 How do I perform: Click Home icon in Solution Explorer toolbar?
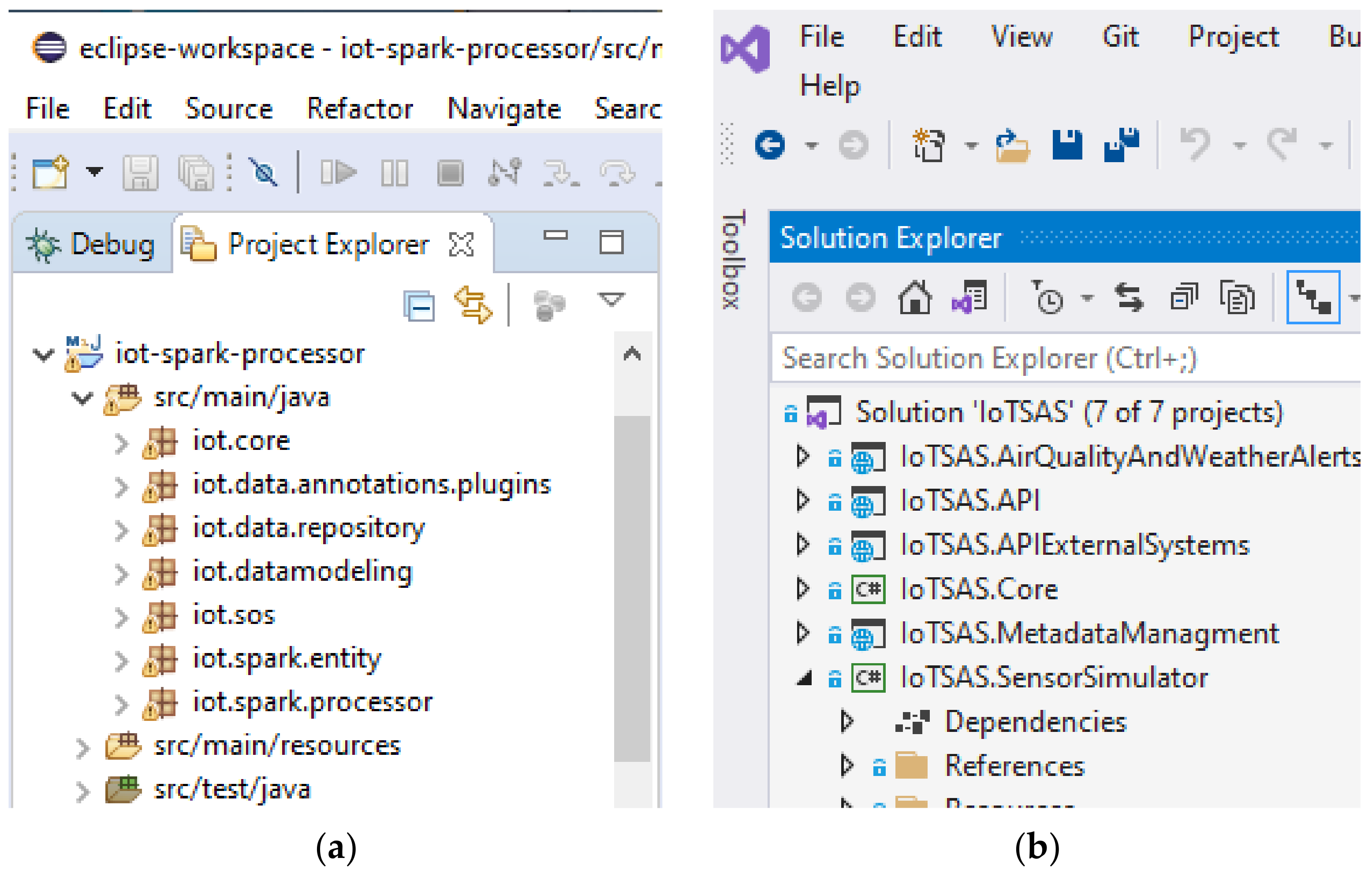(x=914, y=297)
